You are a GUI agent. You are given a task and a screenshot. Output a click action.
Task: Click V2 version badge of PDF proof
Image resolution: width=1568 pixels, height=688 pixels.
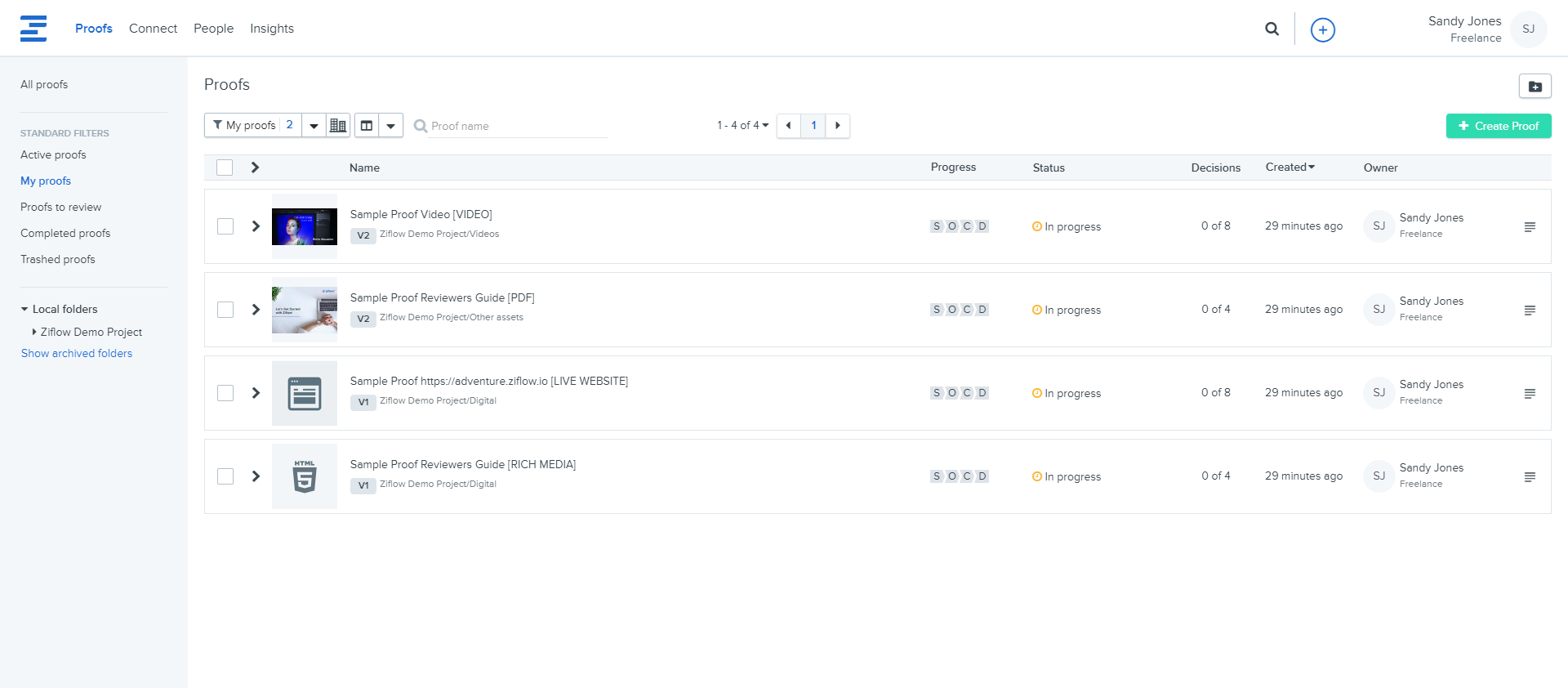point(363,319)
